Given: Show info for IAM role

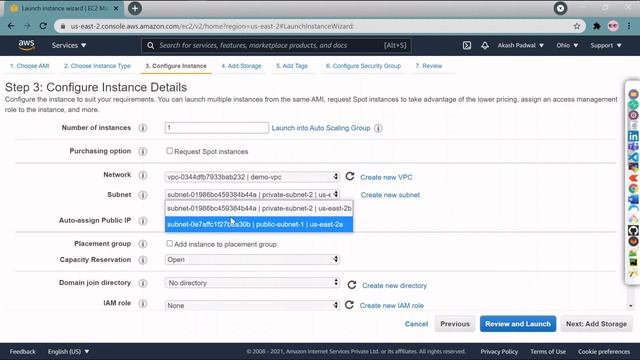Looking at the screenshot, I should pos(142,303).
